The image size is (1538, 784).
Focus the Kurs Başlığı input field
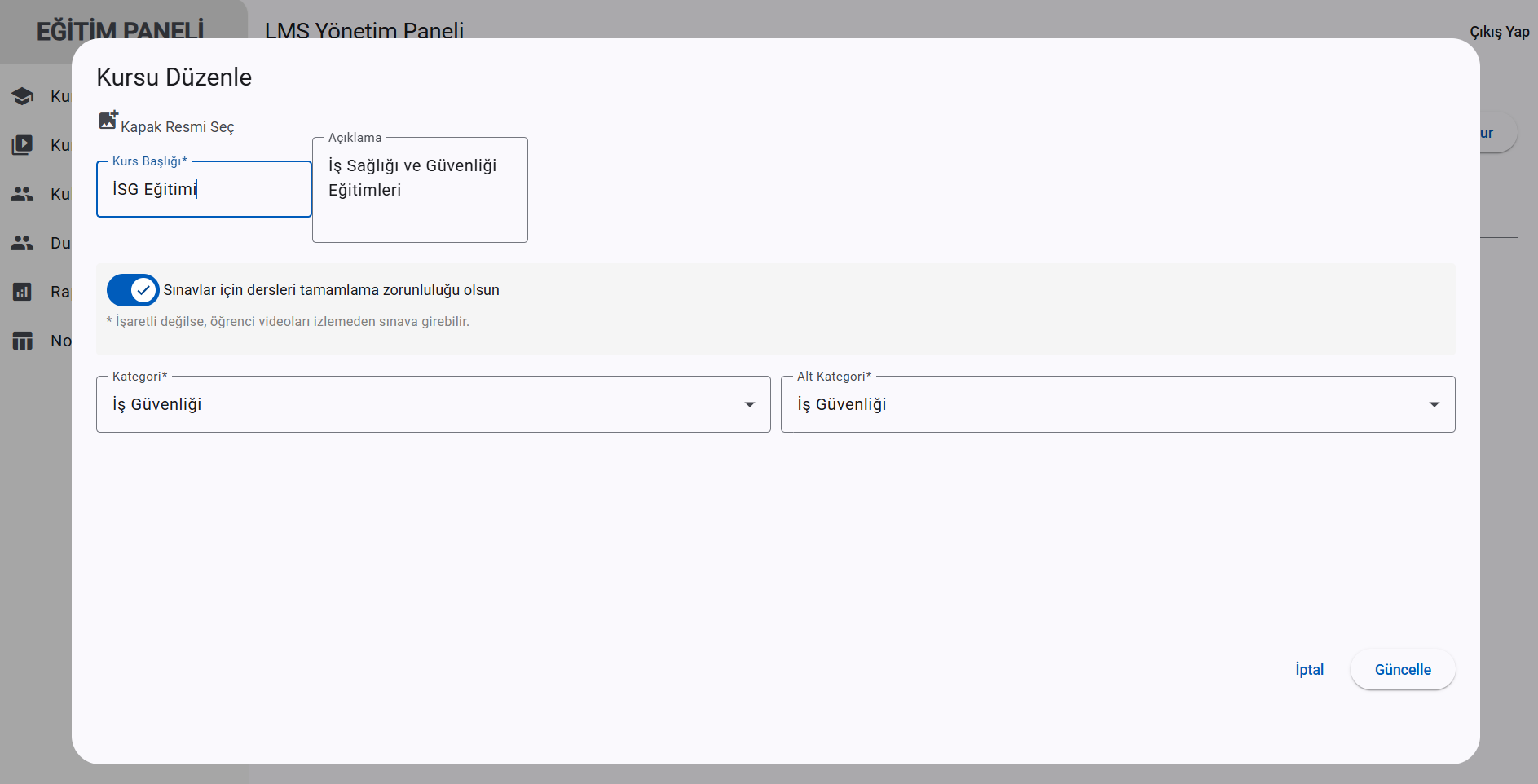[204, 189]
